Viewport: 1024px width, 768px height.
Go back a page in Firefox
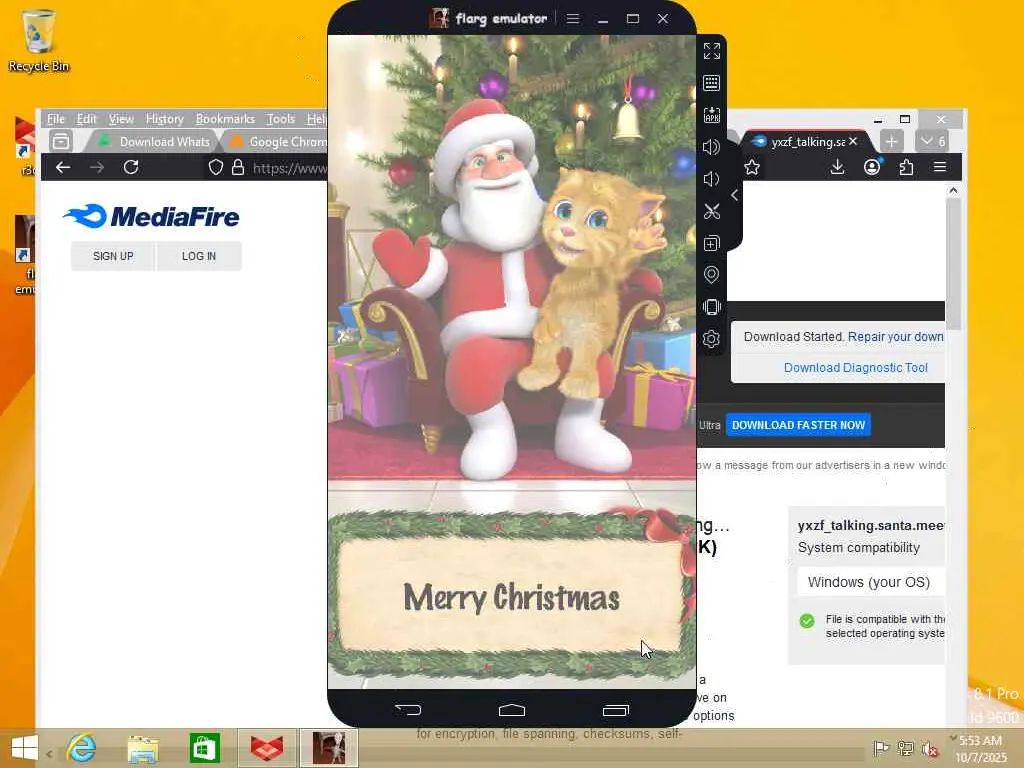[63, 168]
